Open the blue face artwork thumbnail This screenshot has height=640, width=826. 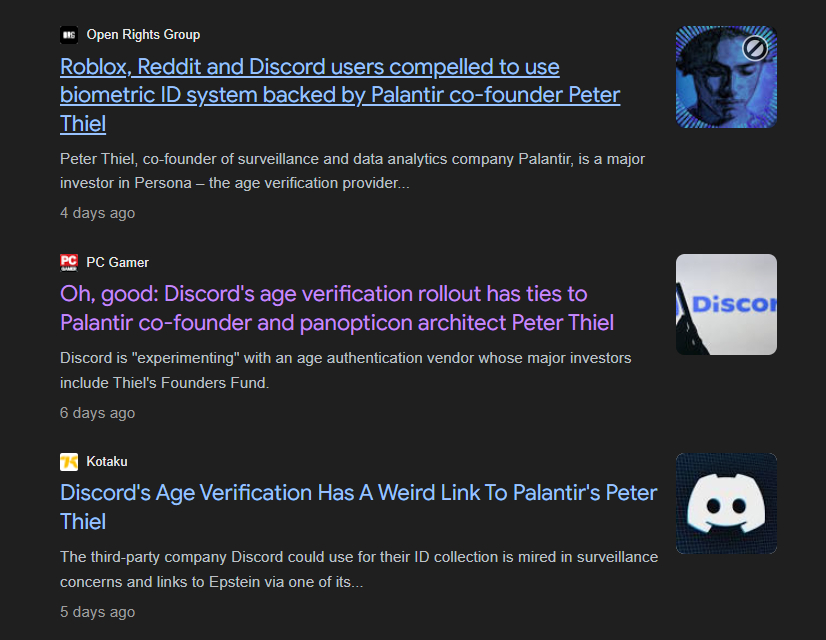(x=726, y=77)
